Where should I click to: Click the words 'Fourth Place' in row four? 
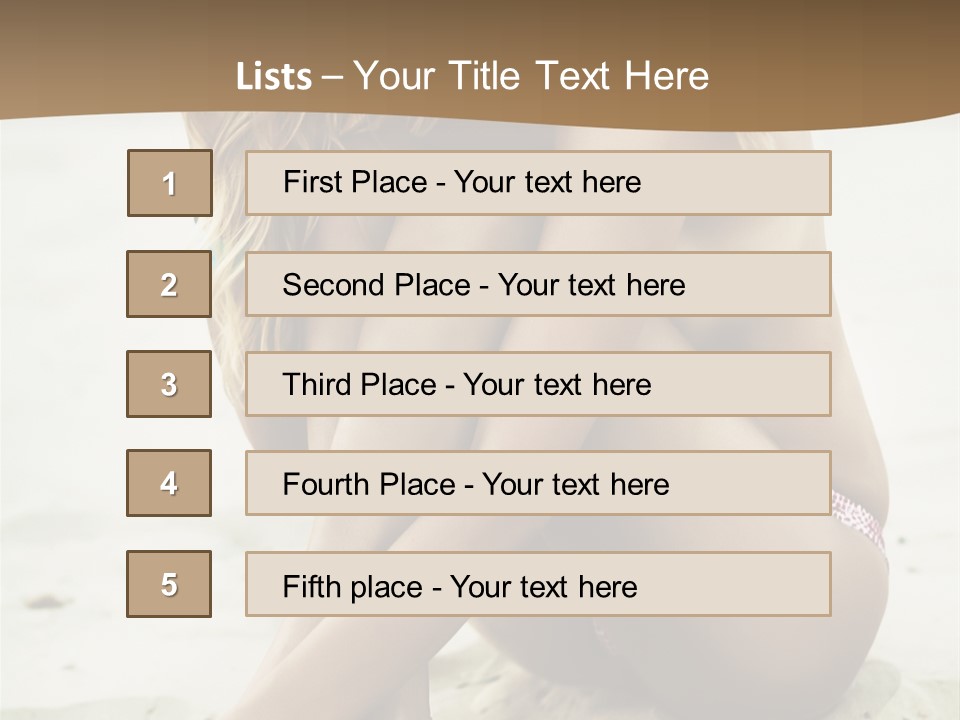coord(369,484)
